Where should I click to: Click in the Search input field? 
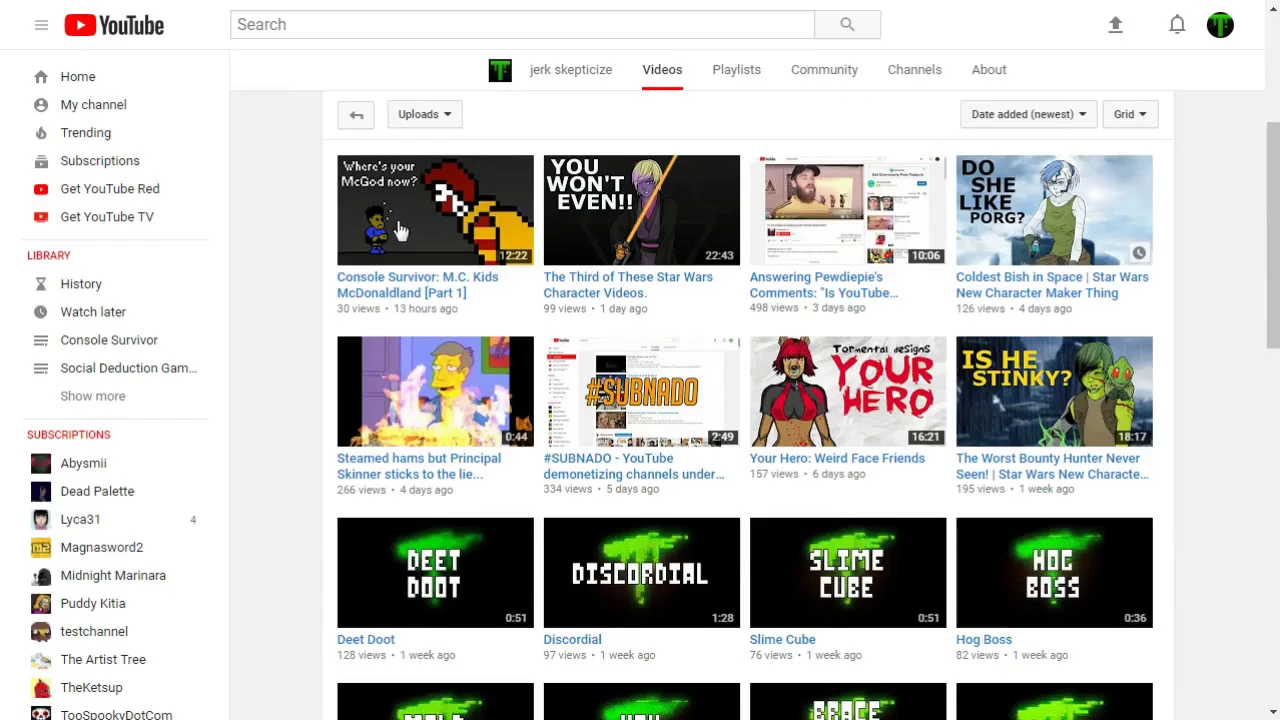coord(522,25)
